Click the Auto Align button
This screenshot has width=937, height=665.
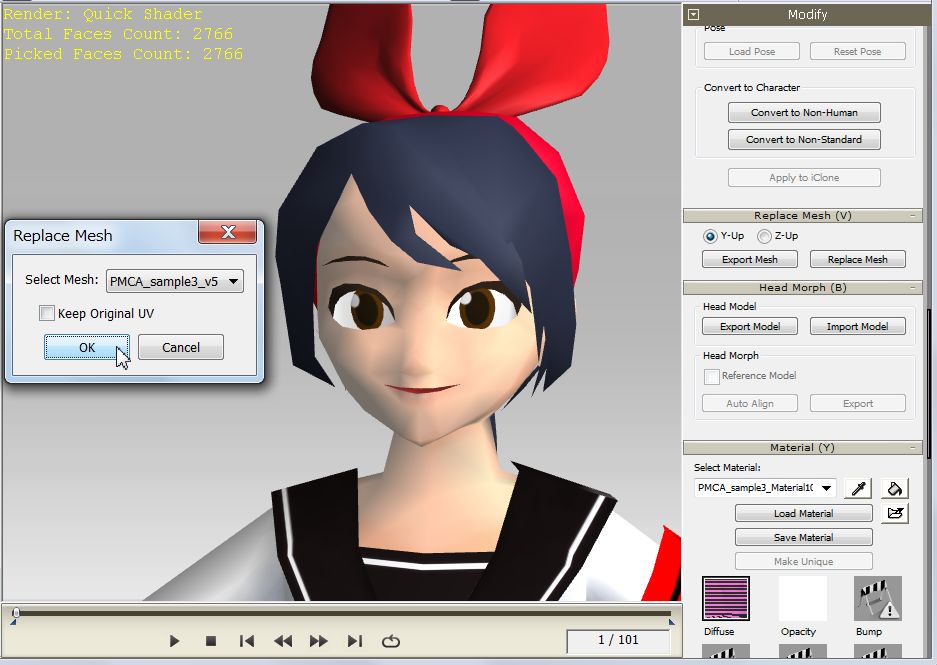click(x=749, y=403)
